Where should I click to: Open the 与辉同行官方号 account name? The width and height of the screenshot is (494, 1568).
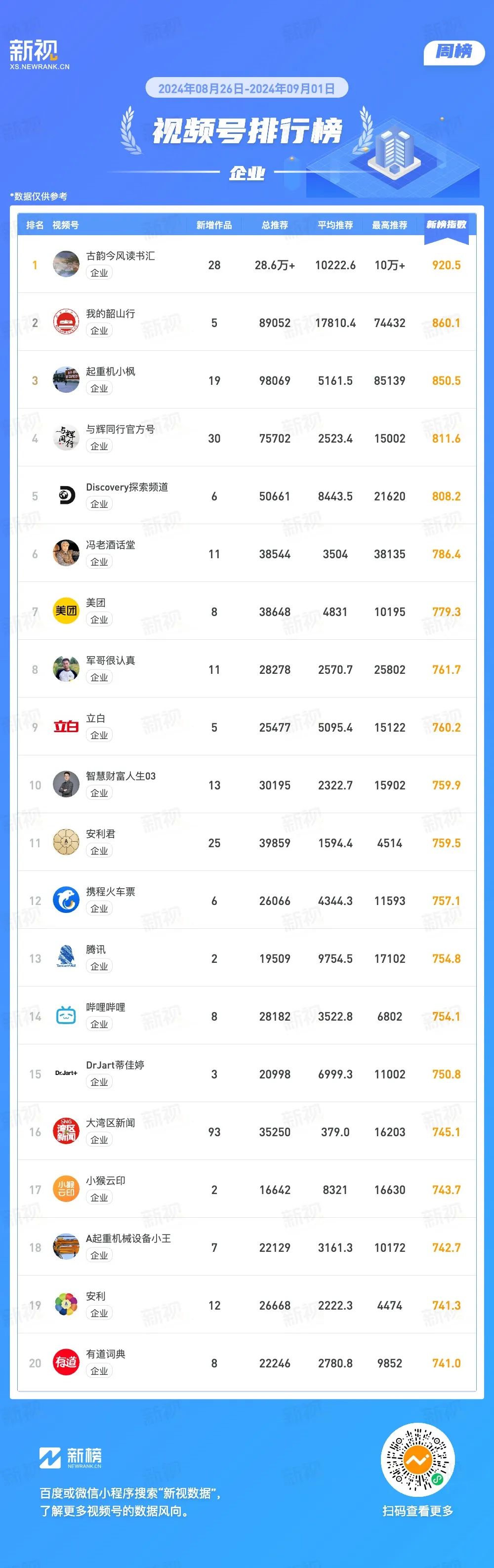pyautogui.click(x=121, y=429)
